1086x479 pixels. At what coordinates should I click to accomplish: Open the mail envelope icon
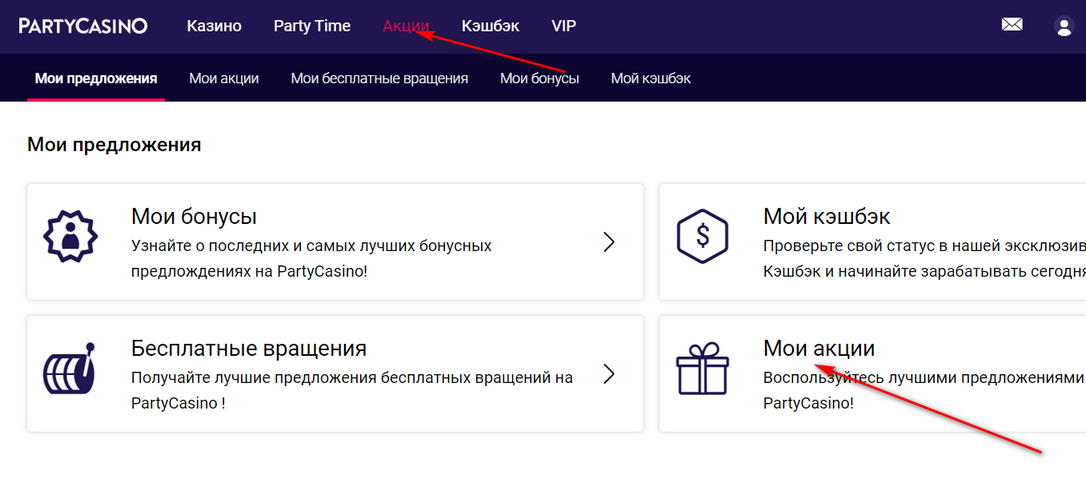[1012, 25]
